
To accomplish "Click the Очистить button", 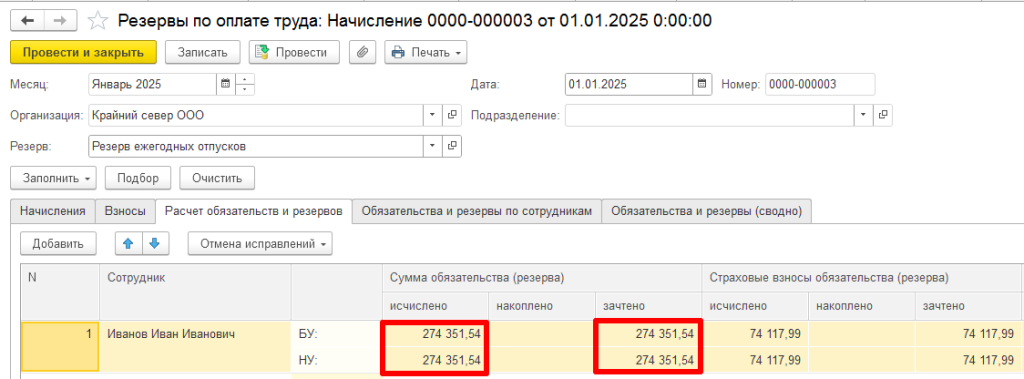I will [217, 178].
